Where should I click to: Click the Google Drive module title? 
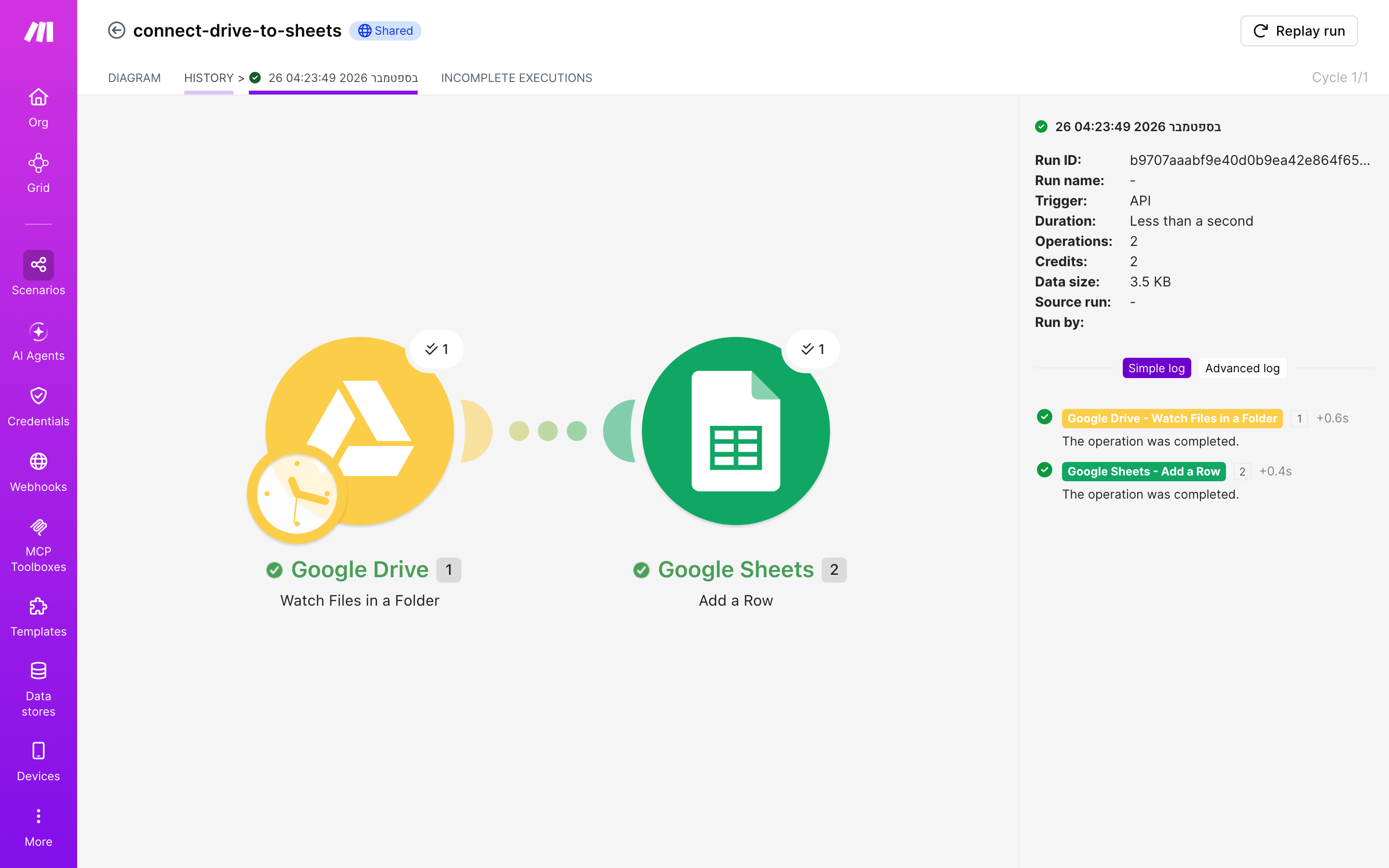tap(360, 570)
